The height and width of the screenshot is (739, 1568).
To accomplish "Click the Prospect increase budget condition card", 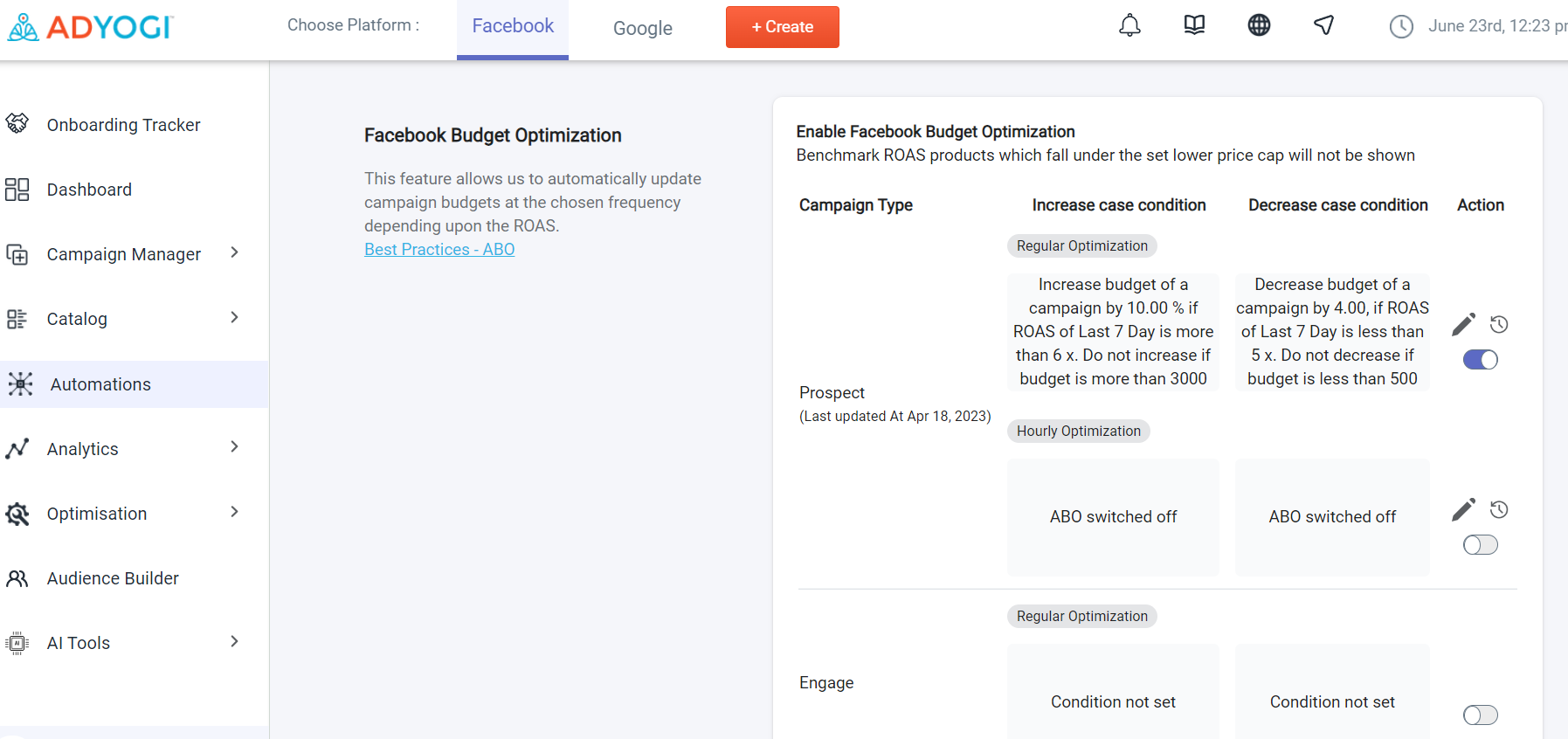I will click(x=1113, y=332).
